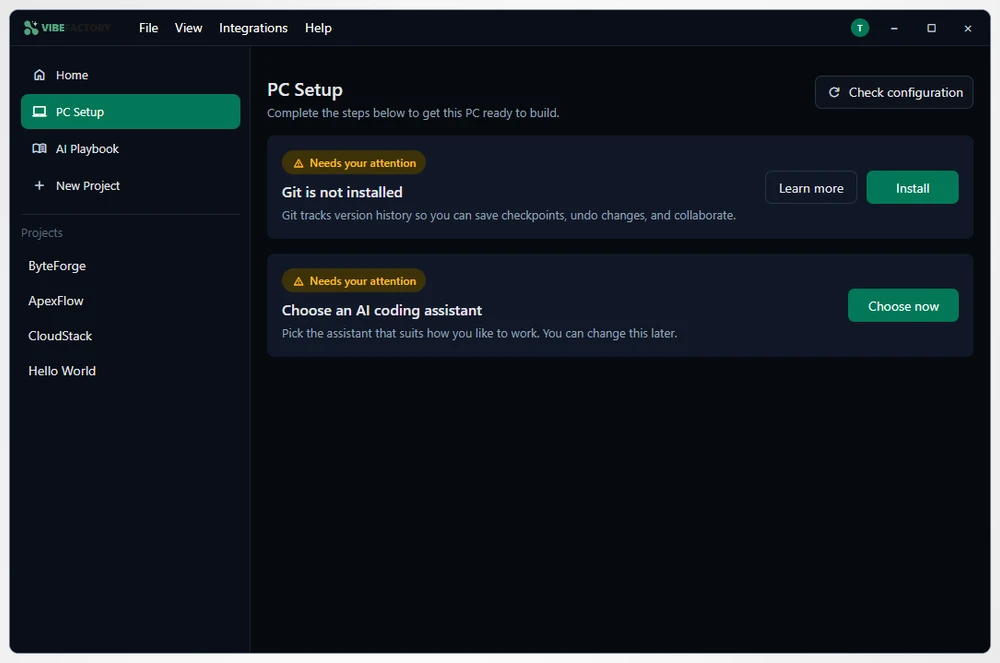The image size is (1000, 663).
Task: Minimize the Vibe Factory window
Action: 894,28
